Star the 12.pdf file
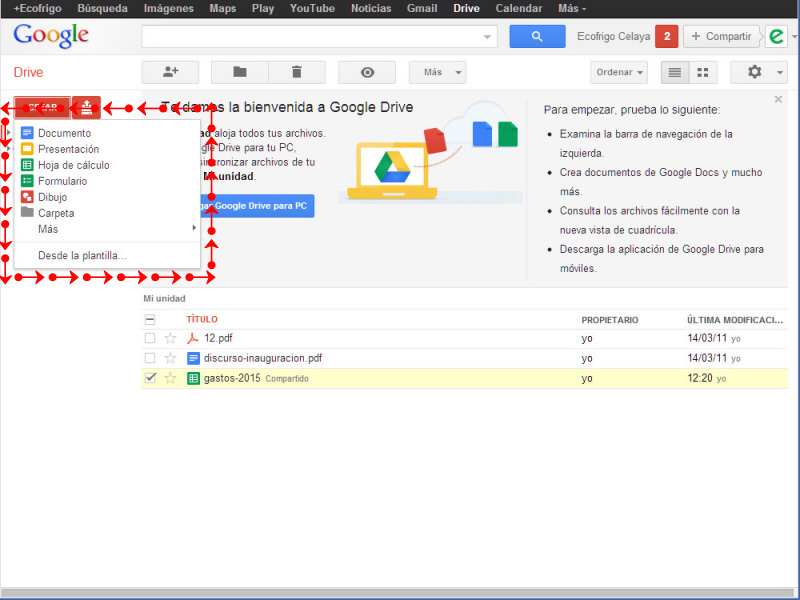This screenshot has height=600, width=800. click(x=170, y=338)
